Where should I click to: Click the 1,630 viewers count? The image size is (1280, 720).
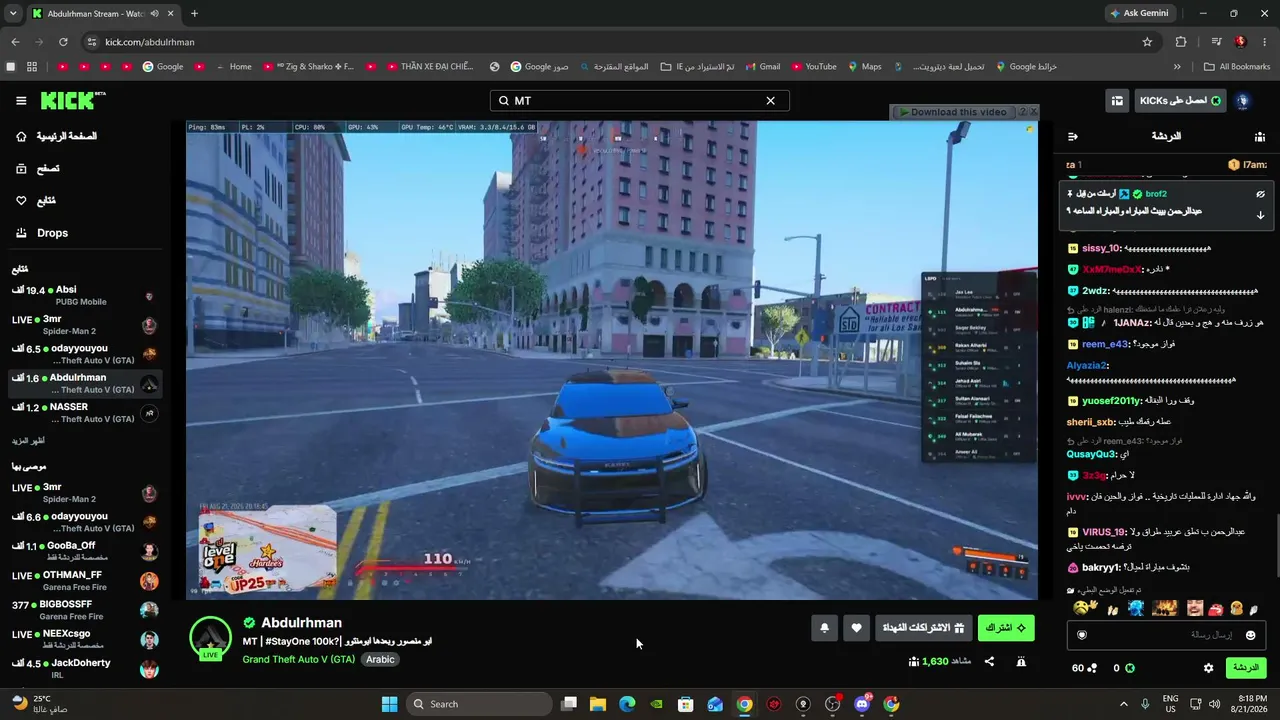tap(940, 661)
